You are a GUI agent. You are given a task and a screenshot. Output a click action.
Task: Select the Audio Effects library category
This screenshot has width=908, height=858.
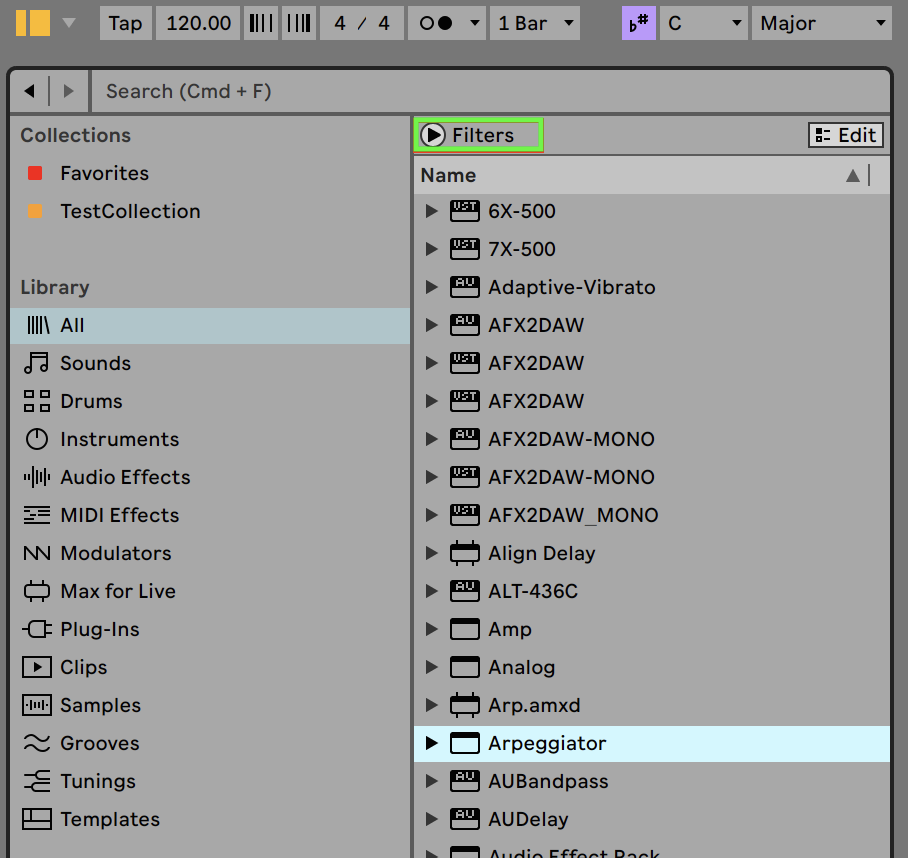pos(210,477)
